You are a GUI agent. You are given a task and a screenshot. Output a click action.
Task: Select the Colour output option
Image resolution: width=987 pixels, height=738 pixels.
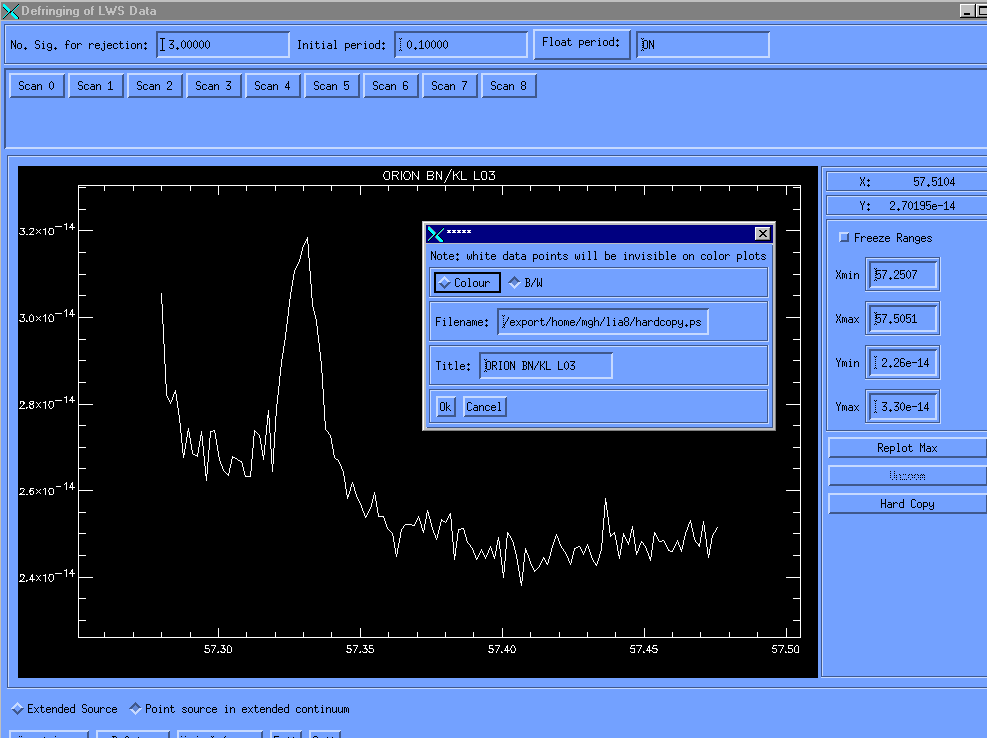[467, 283]
